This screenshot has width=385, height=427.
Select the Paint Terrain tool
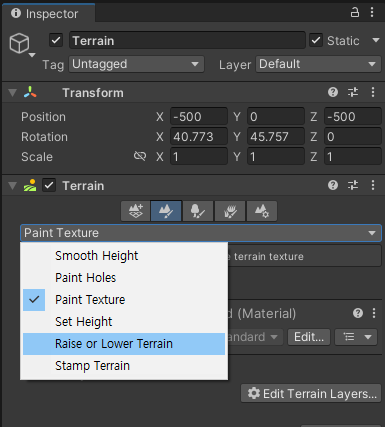(x=166, y=211)
